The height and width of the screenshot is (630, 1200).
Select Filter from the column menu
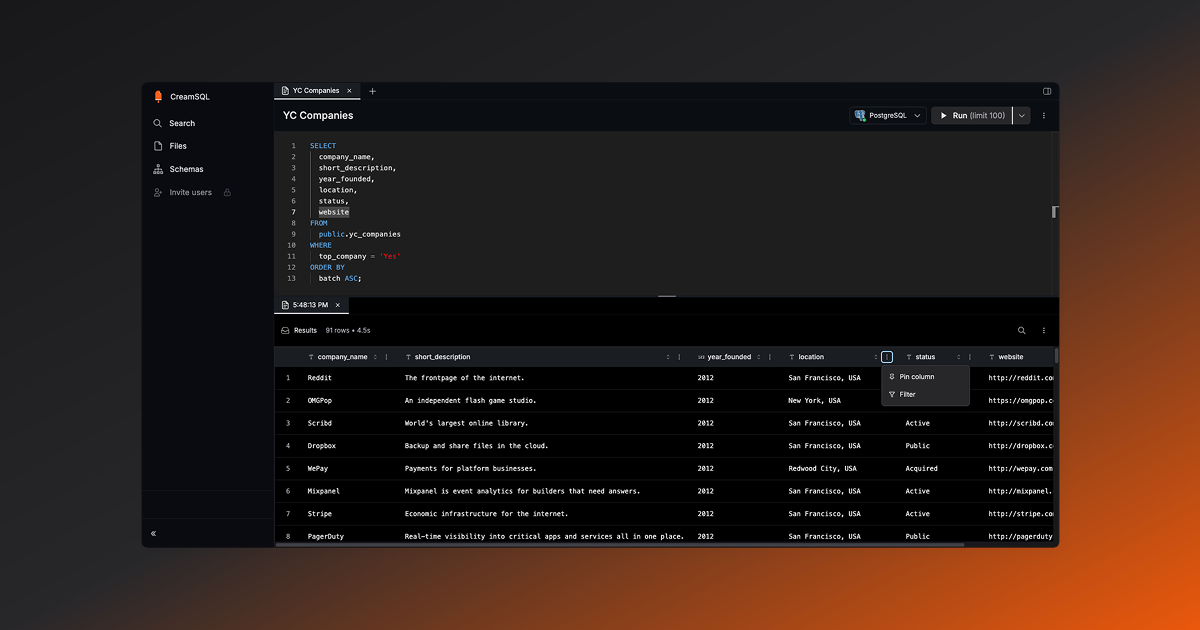coord(907,394)
